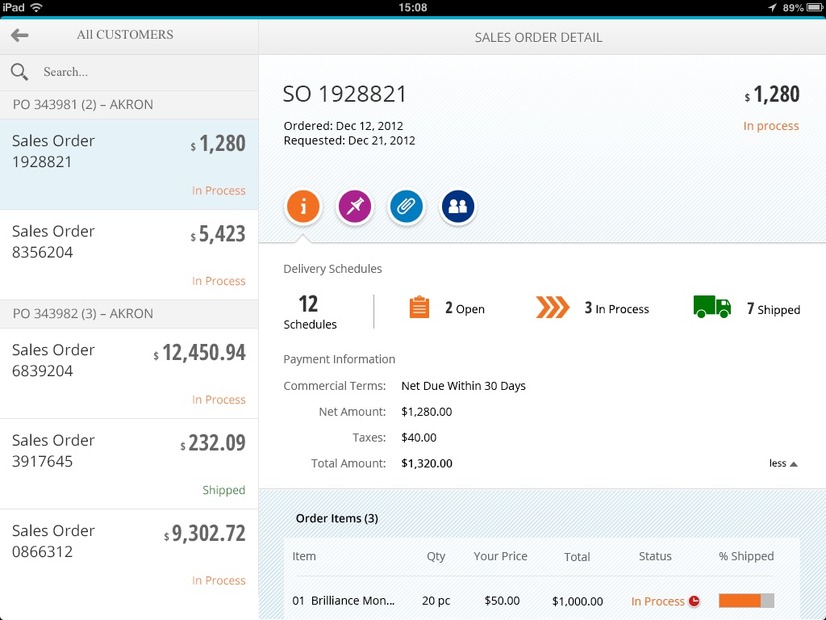Click the $12,450.94 order amount
This screenshot has width=826, height=620.
(x=200, y=353)
